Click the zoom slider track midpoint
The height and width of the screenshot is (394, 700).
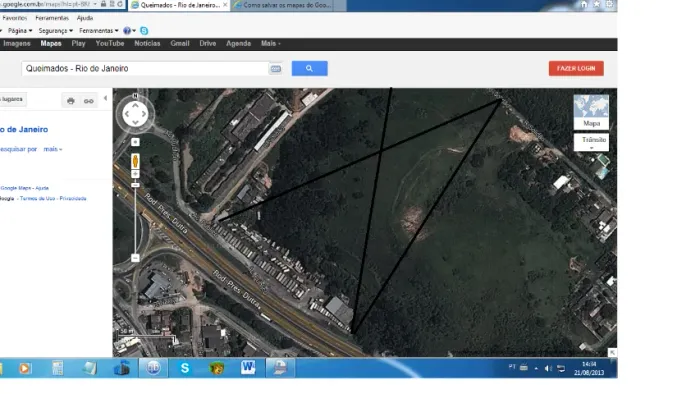coord(135,220)
